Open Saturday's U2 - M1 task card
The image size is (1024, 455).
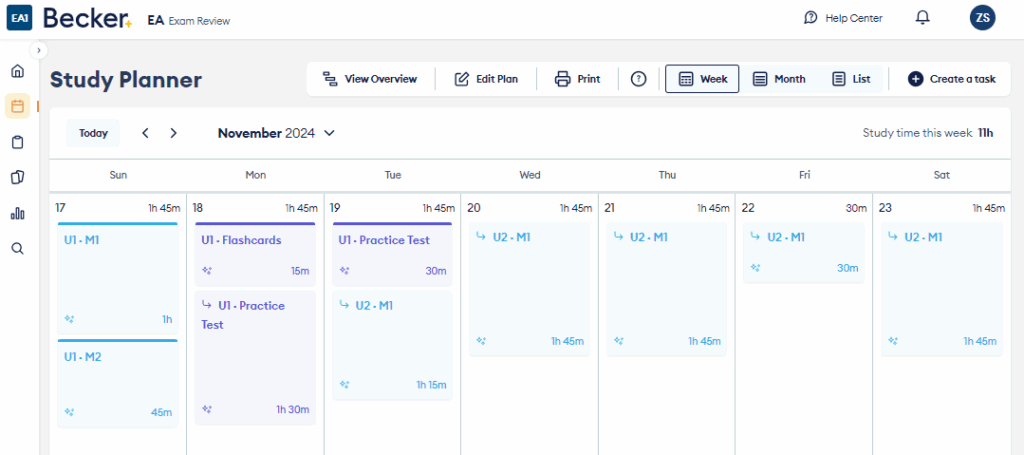(942, 289)
